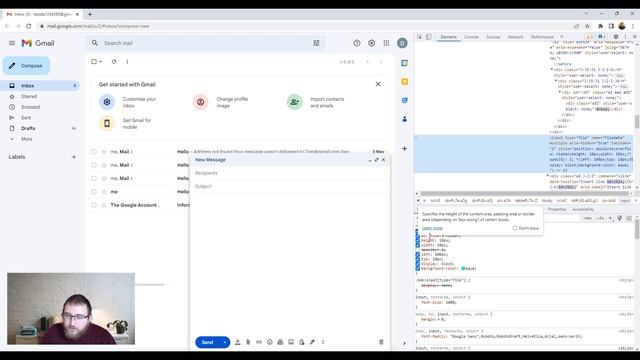Open Gmail settings gear
The image size is (640, 360).
[371, 43]
